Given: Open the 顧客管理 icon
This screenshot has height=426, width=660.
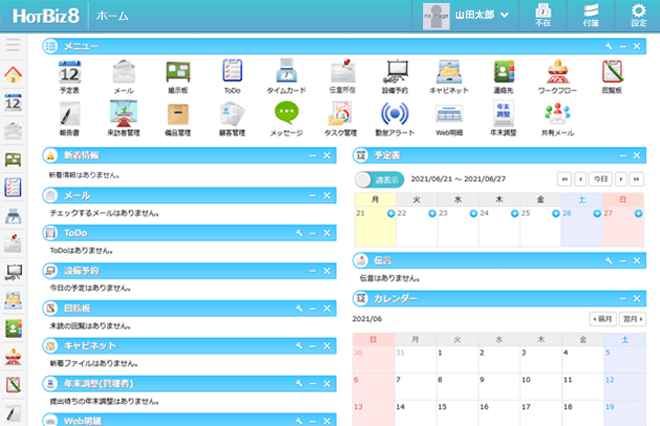Looking at the screenshot, I should pyautogui.click(x=232, y=114).
